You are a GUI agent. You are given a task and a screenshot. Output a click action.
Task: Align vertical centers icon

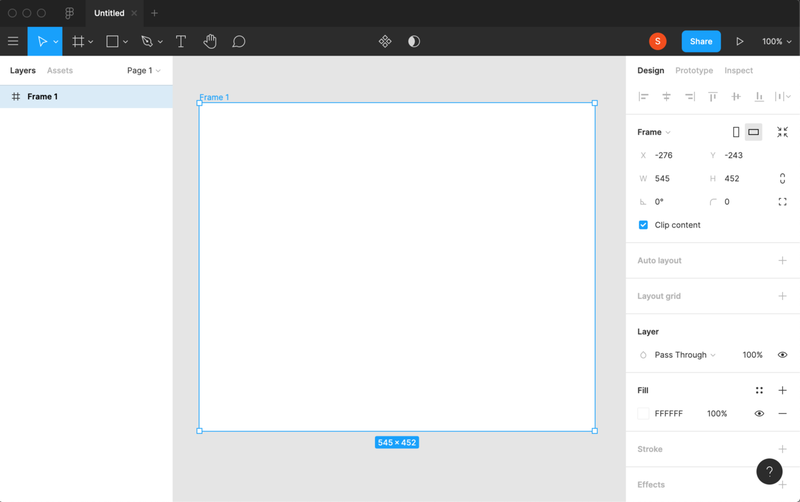736,96
